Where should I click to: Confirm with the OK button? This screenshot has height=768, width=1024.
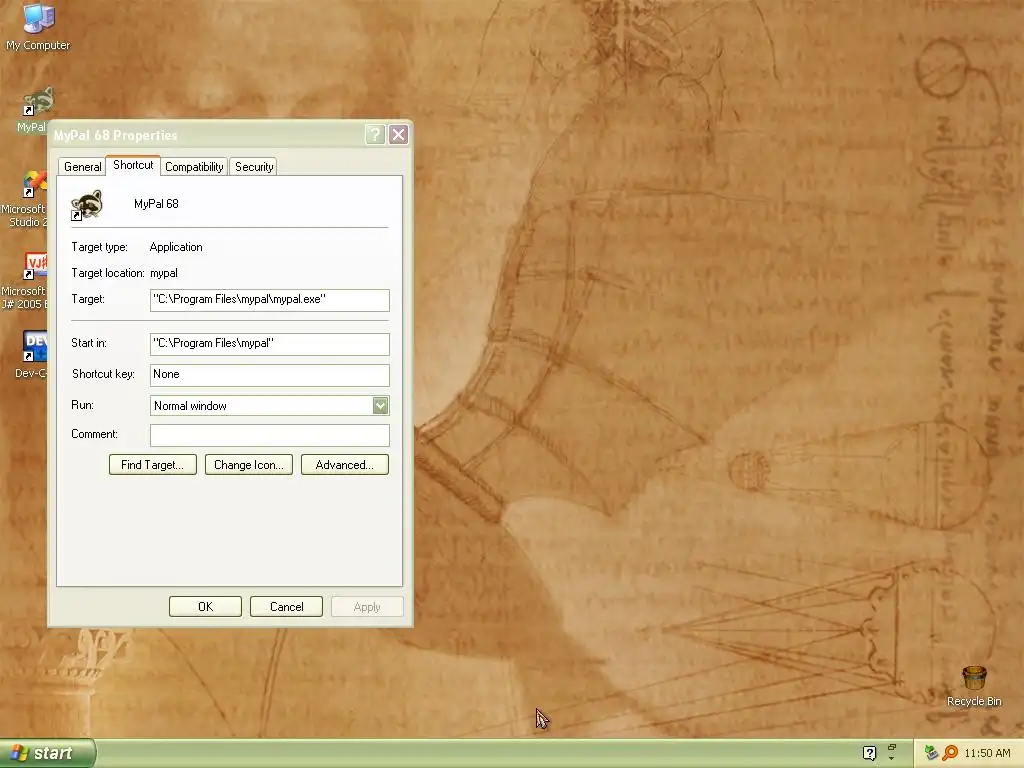coord(205,607)
